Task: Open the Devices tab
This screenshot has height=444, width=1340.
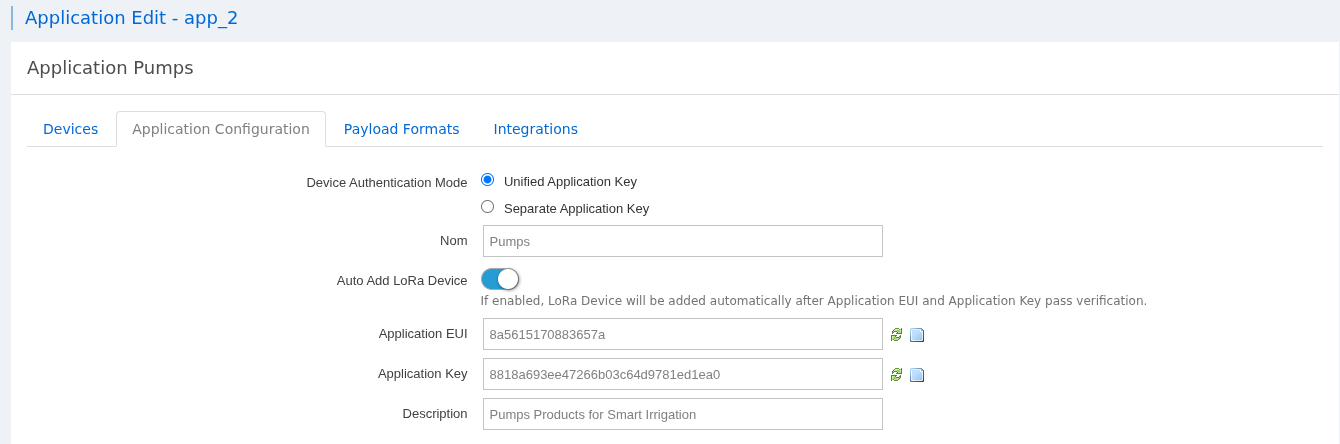Action: (71, 129)
